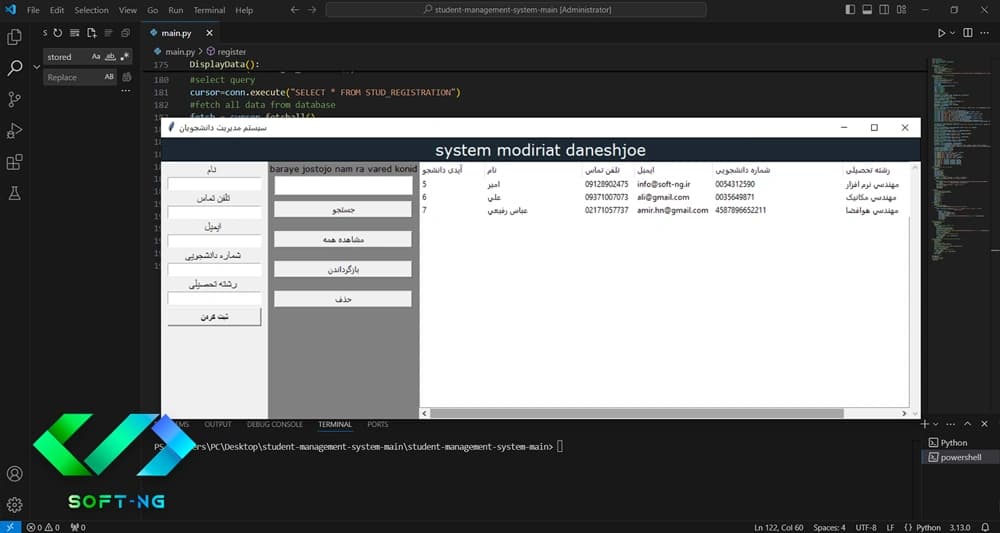
Task: Open errors and warnings count in status bar
Action: 43,527
